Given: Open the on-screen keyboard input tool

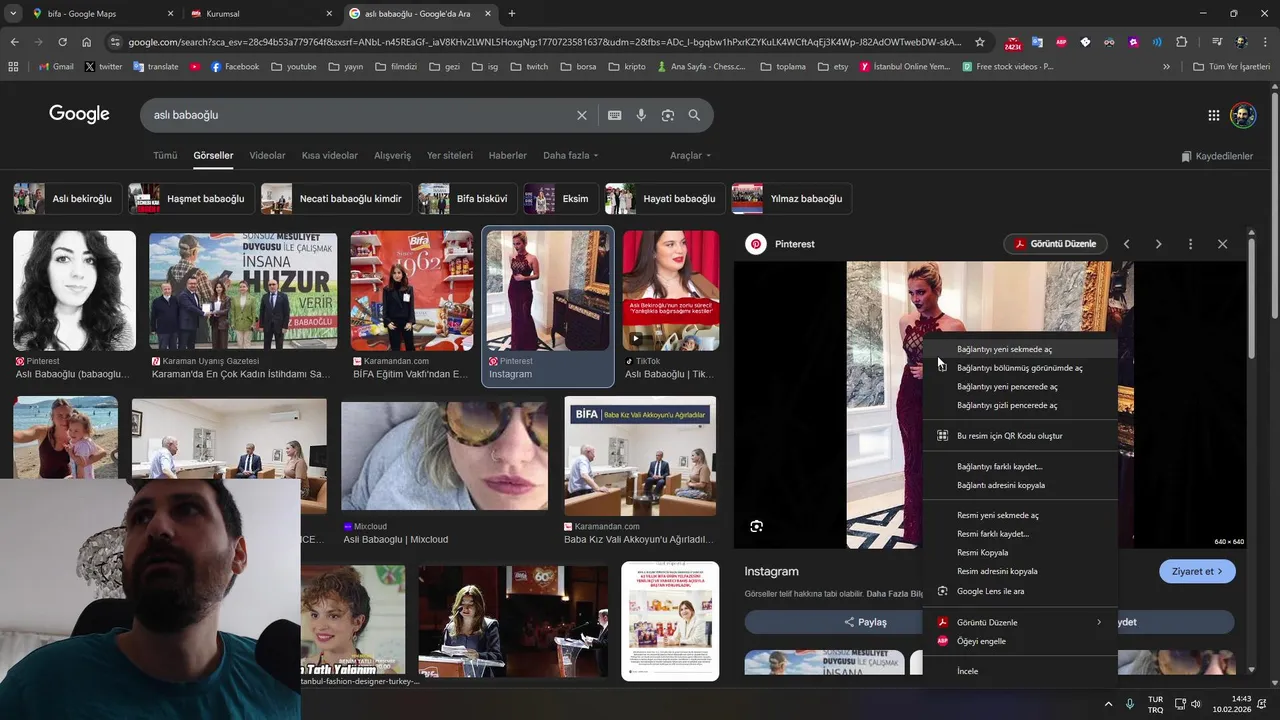Looking at the screenshot, I should 615,115.
